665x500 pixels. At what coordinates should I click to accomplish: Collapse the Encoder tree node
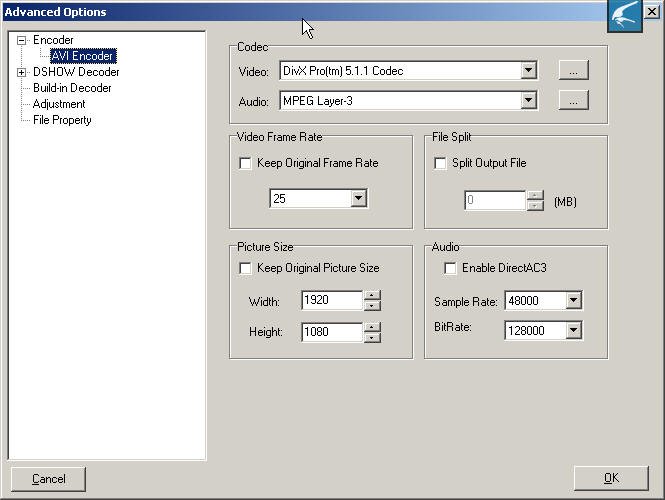[x=22, y=40]
